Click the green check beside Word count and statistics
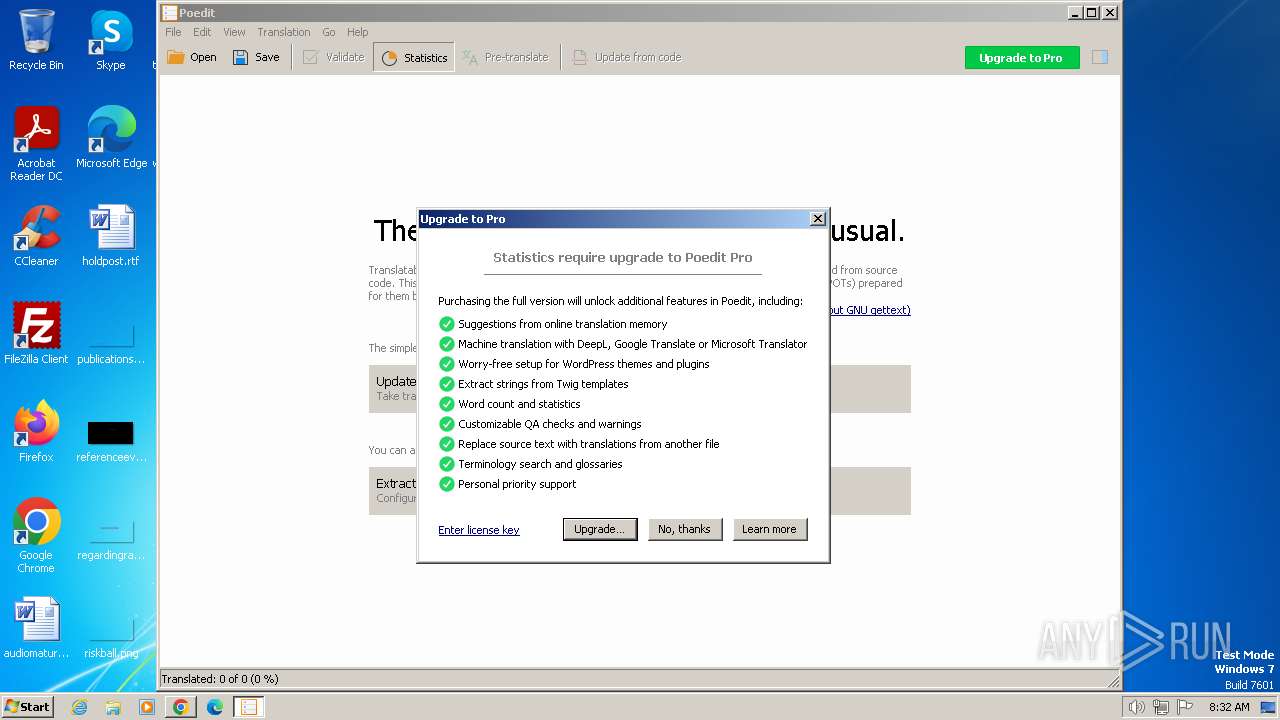 (x=447, y=404)
